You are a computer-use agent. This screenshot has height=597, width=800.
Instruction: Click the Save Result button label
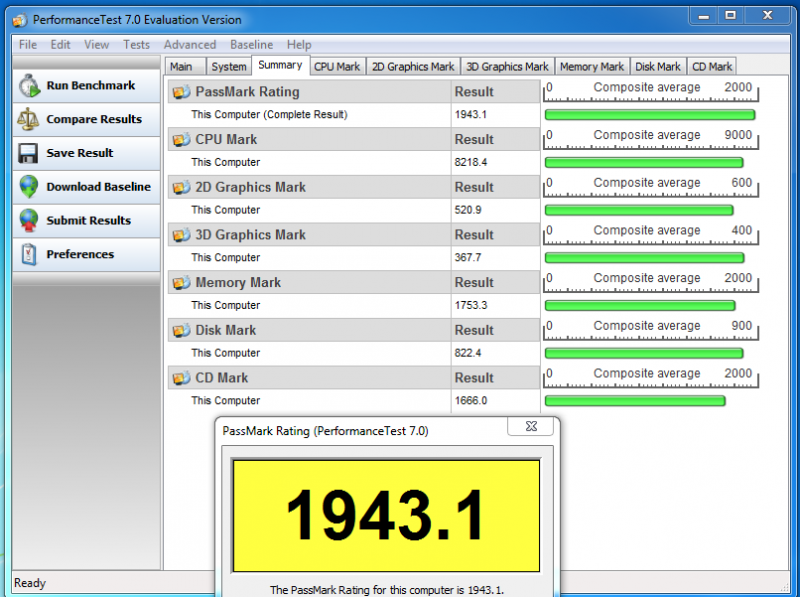pyautogui.click(x=80, y=153)
